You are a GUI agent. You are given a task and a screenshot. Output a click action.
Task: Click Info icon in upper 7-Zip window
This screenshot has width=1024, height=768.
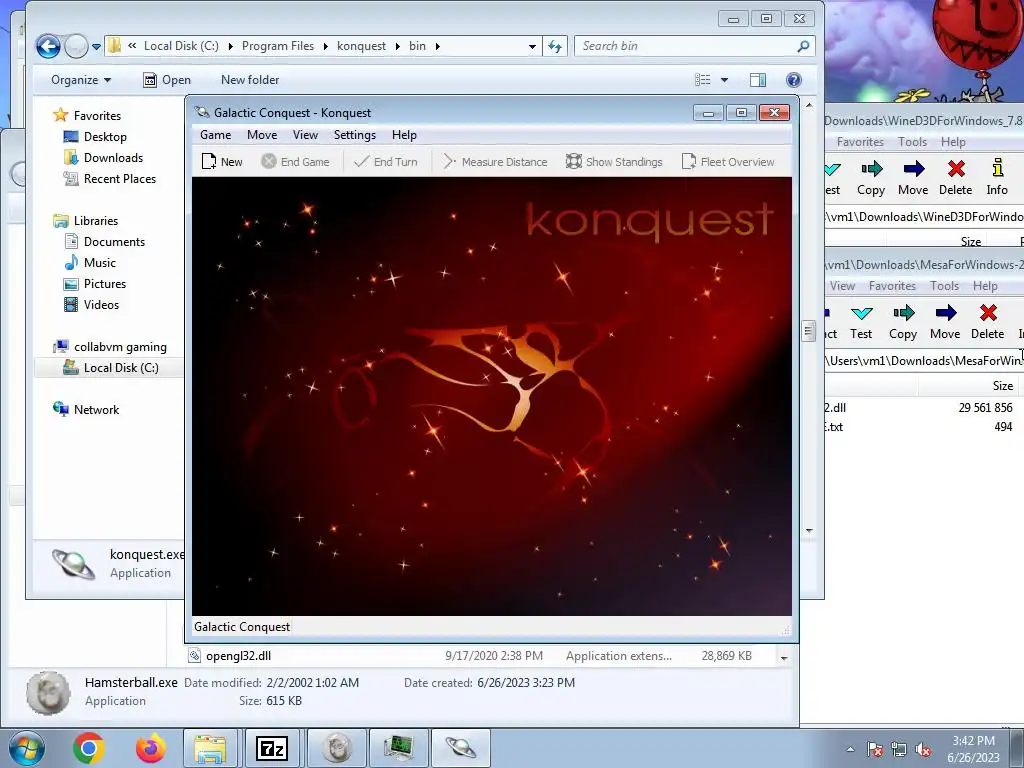997,178
